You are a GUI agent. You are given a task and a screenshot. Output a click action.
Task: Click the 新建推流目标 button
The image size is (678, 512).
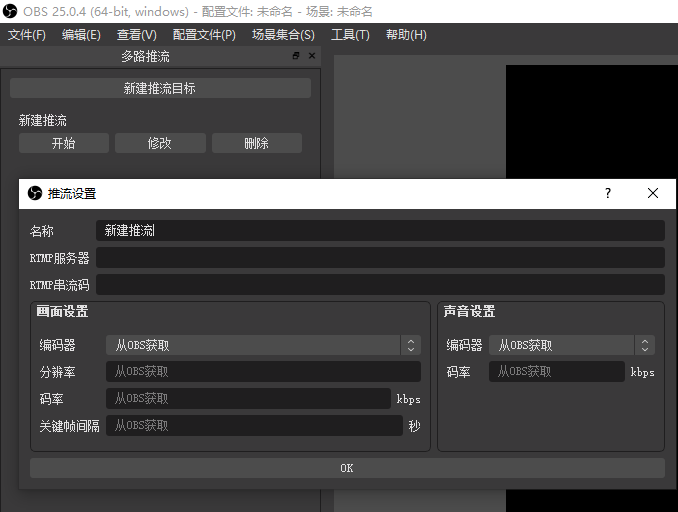pos(160,88)
